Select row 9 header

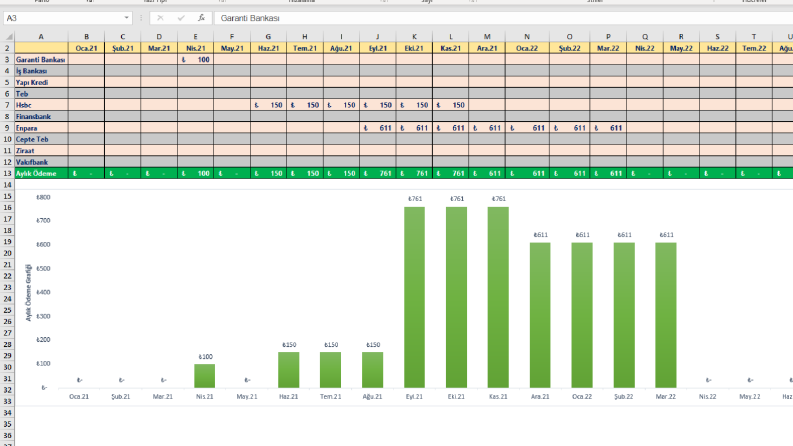pyautogui.click(x=7, y=128)
